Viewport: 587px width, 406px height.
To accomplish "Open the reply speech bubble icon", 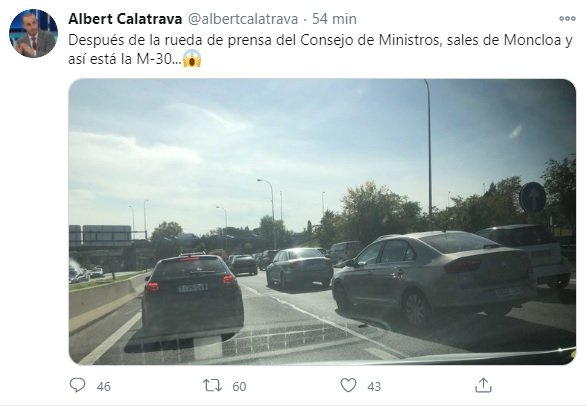I will pos(77,385).
